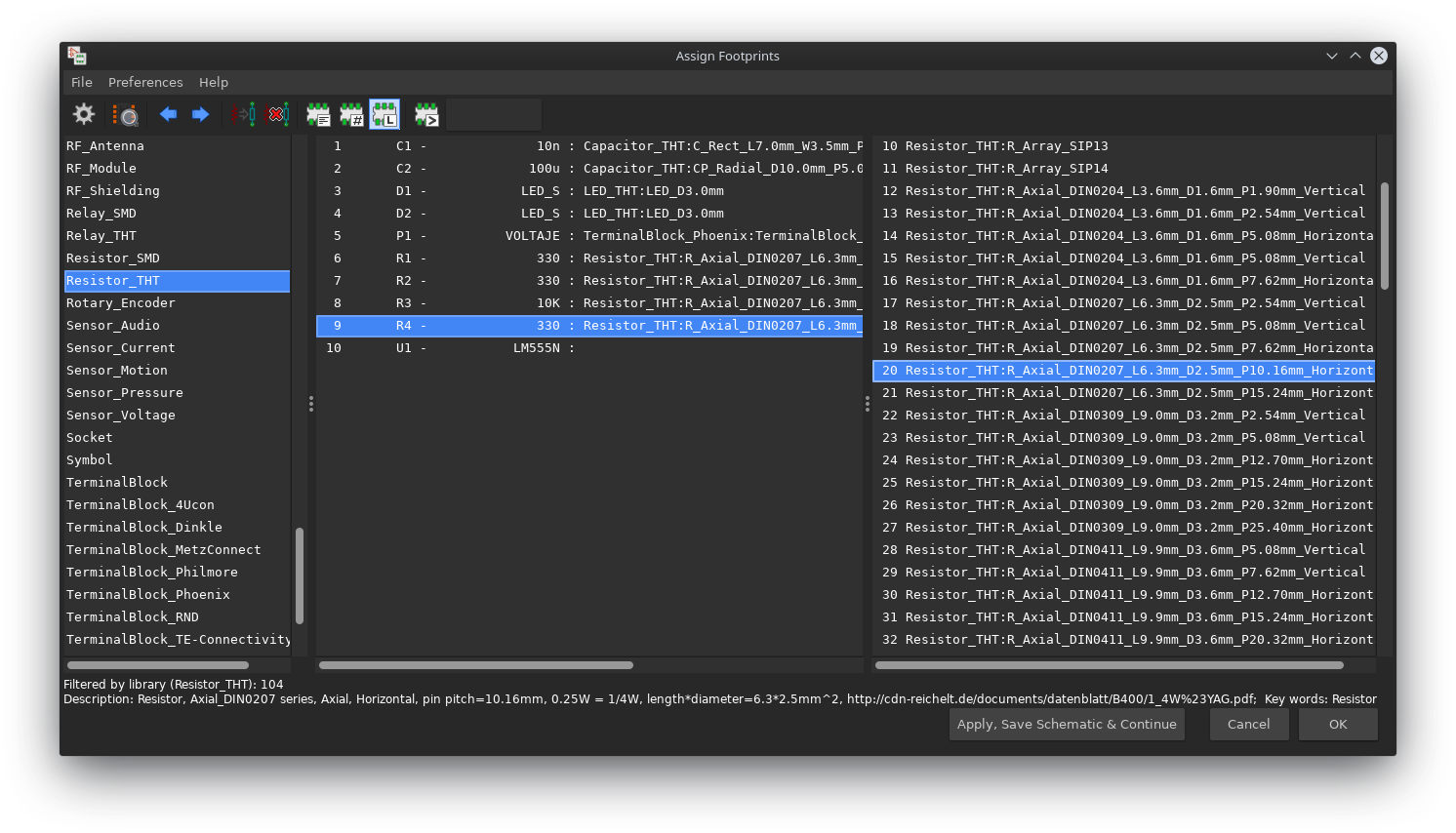Choose footprint 20 DIN0207 P10.16mm Horizontal
Viewport: 1456px width, 833px height.
coord(1123,370)
